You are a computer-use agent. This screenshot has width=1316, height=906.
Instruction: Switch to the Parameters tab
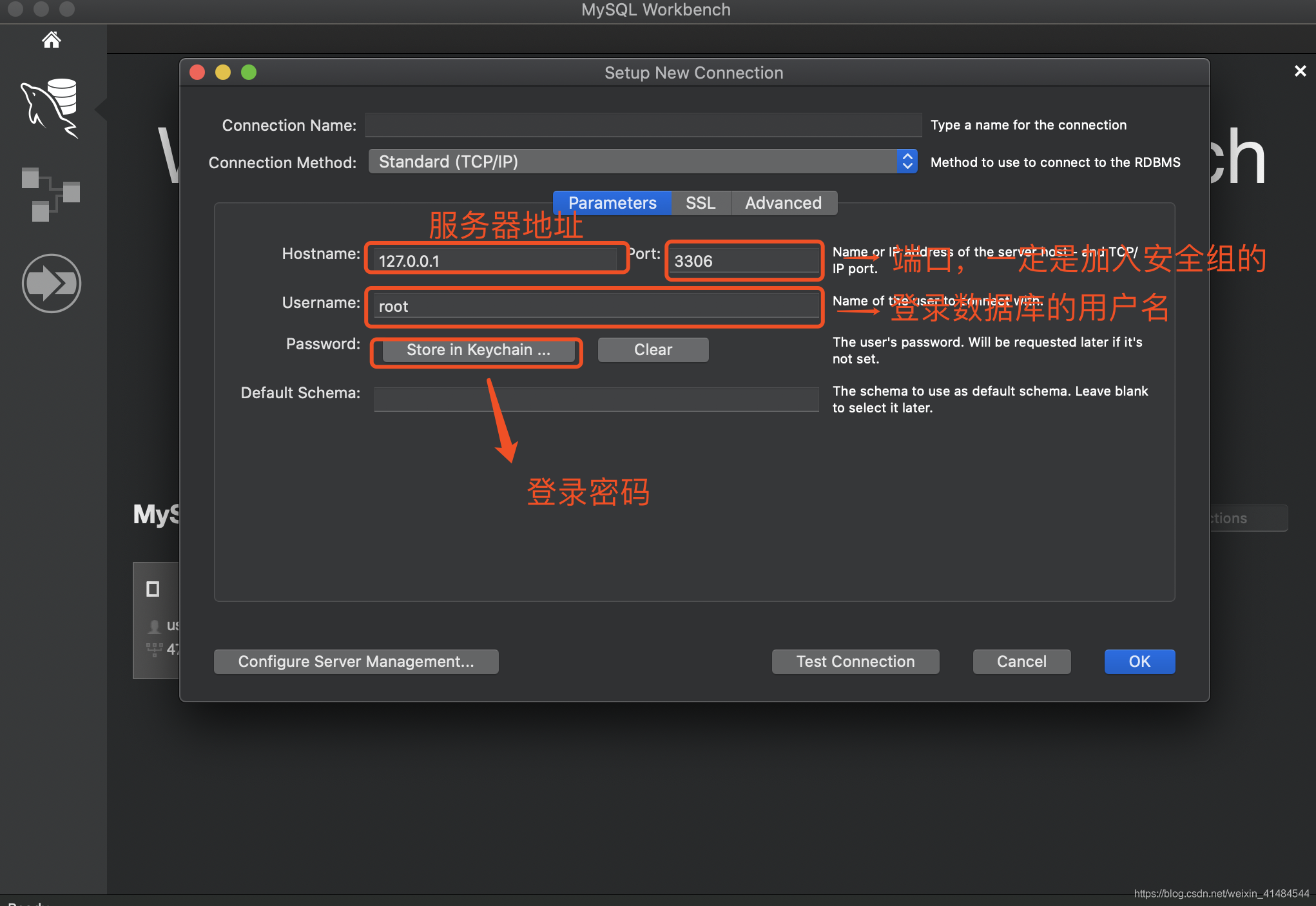(x=612, y=203)
